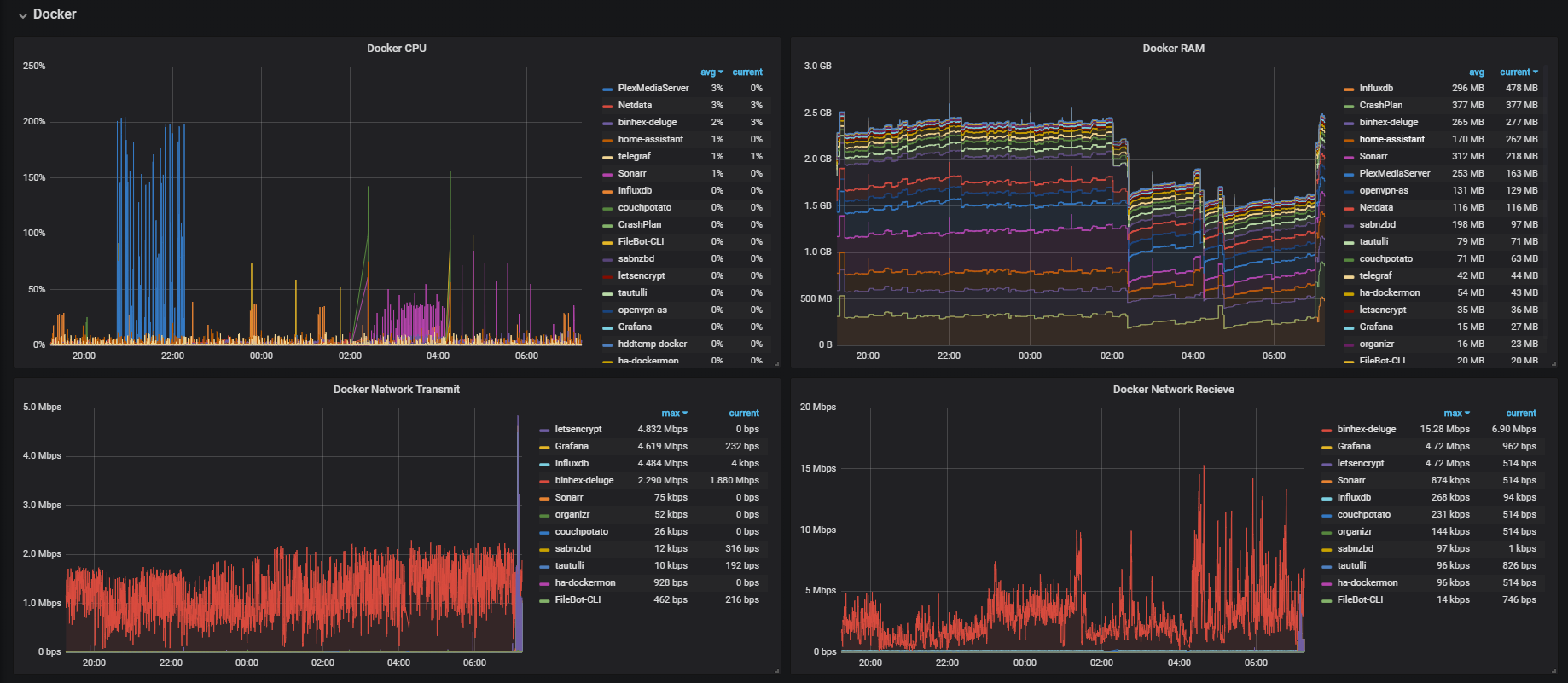
Task: Sort the Docker RAM legend by avg
Action: point(1477,72)
